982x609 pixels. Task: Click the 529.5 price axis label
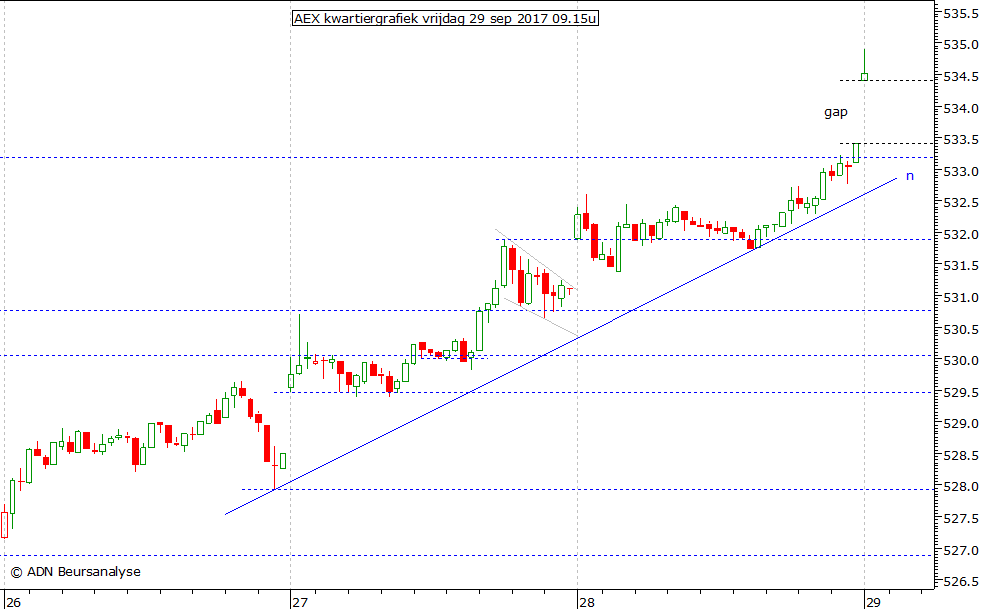point(961,393)
